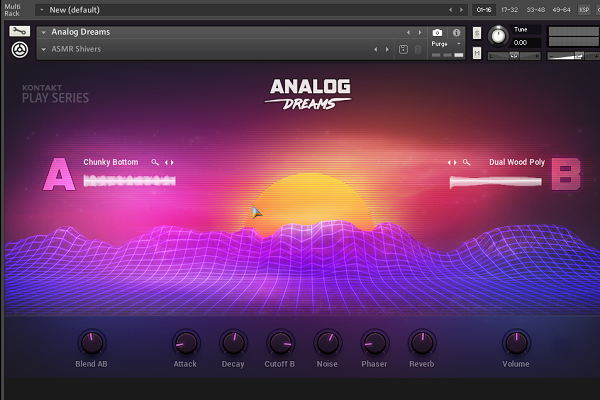
Task: Go to next sound for layer A
Action: click(x=172, y=163)
